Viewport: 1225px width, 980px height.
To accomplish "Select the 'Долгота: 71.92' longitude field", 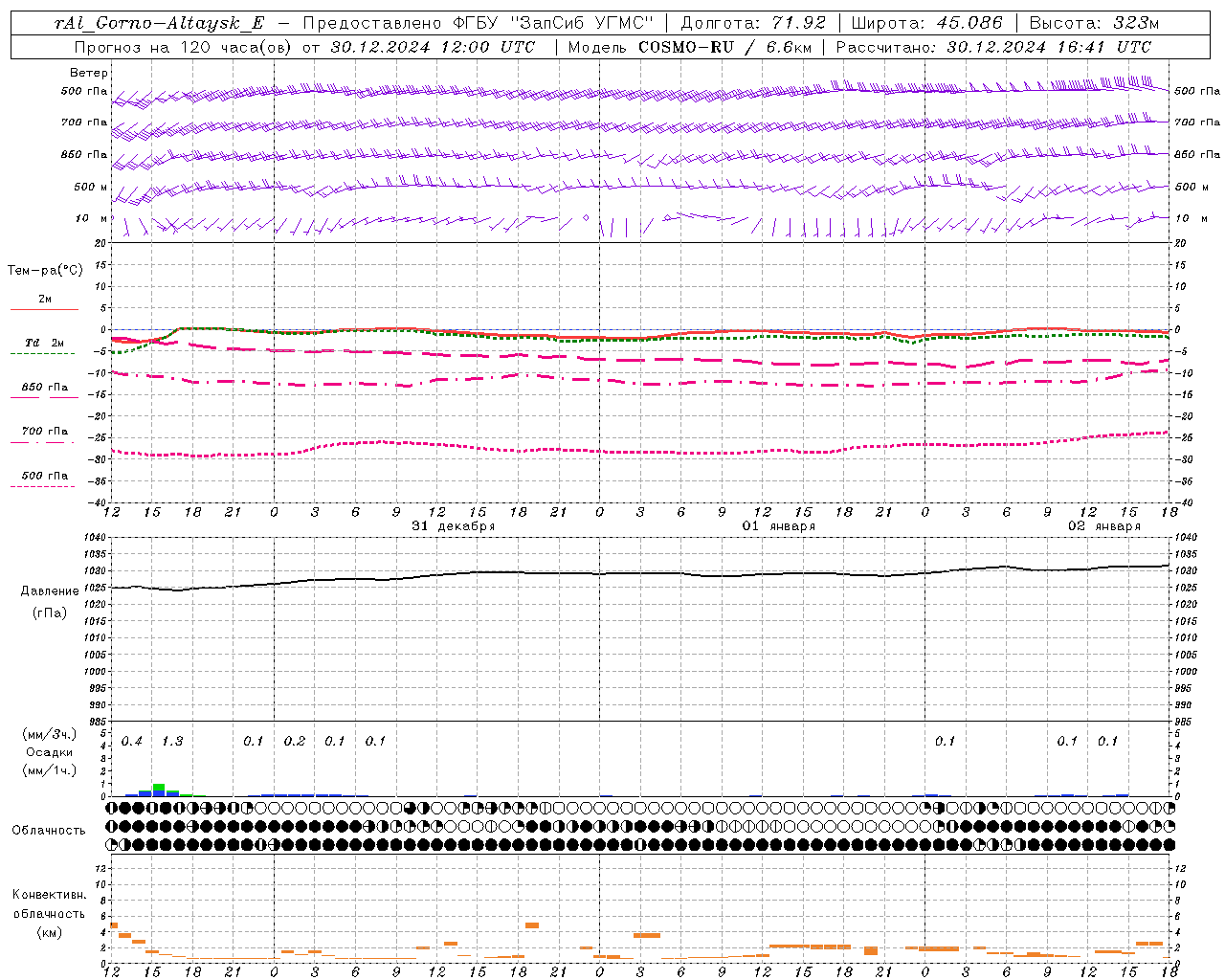I will pos(752,23).
